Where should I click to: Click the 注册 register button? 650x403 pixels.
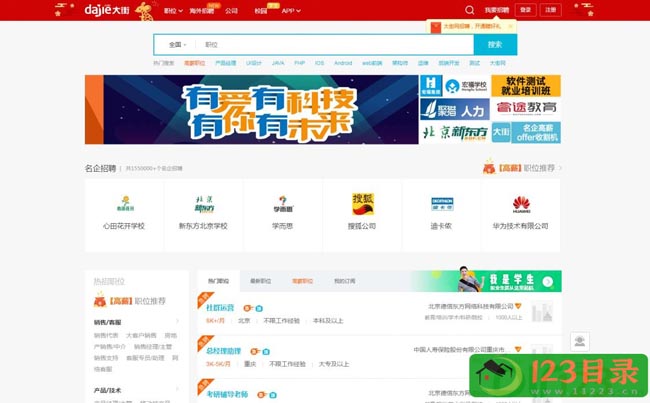[x=551, y=10]
